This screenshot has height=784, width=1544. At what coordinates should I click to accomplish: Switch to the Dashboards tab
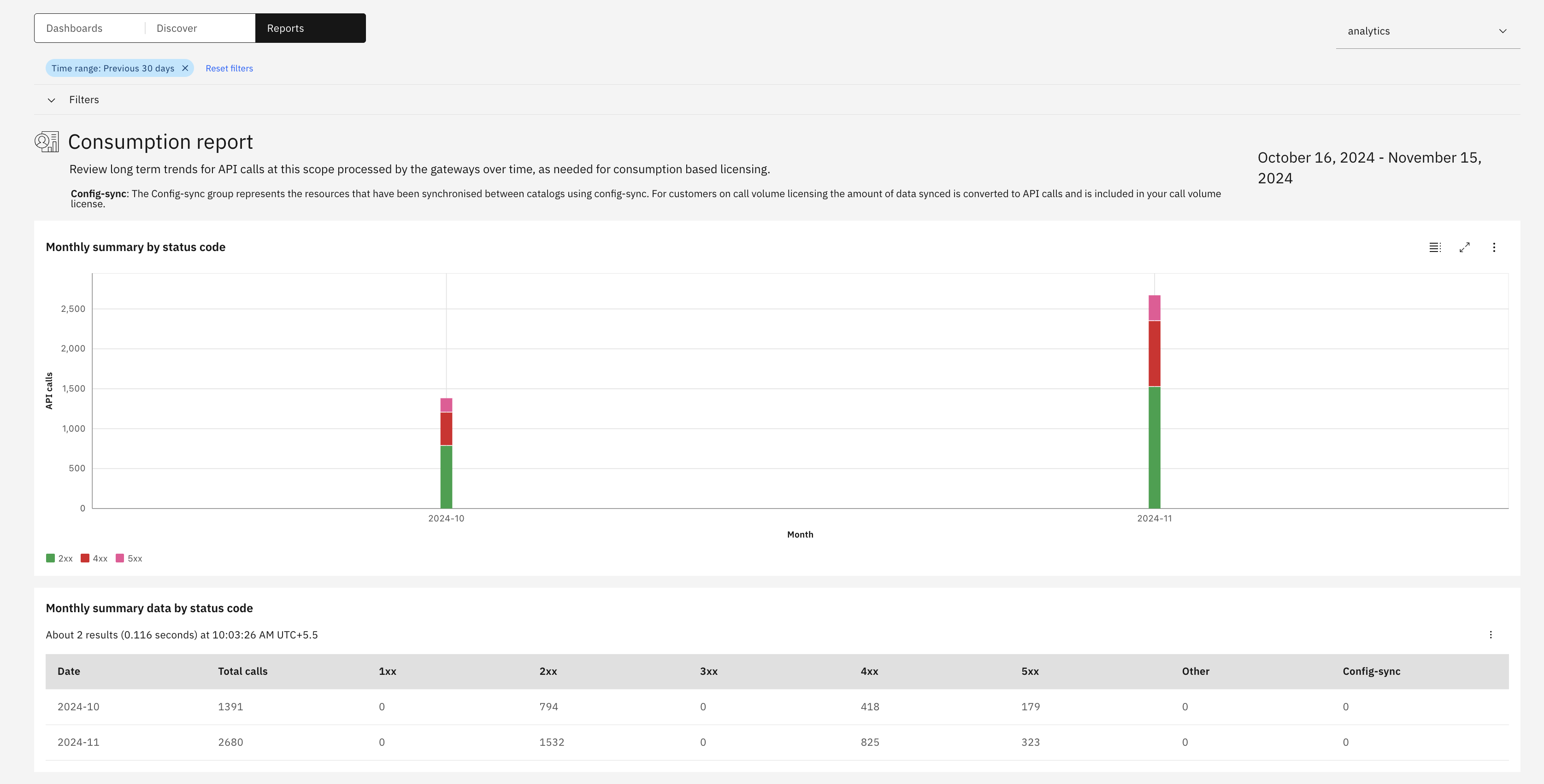coord(74,28)
